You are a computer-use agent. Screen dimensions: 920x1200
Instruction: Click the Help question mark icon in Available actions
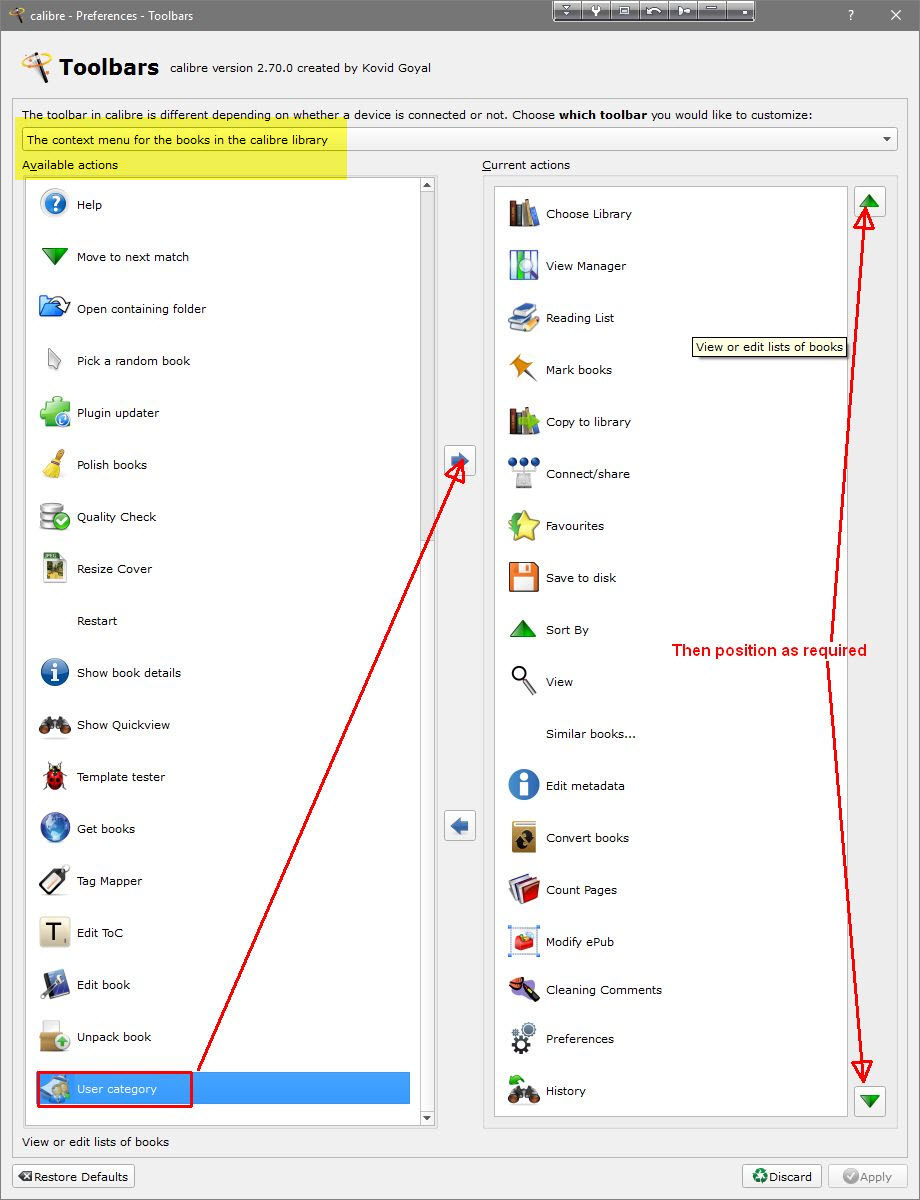click(x=54, y=204)
